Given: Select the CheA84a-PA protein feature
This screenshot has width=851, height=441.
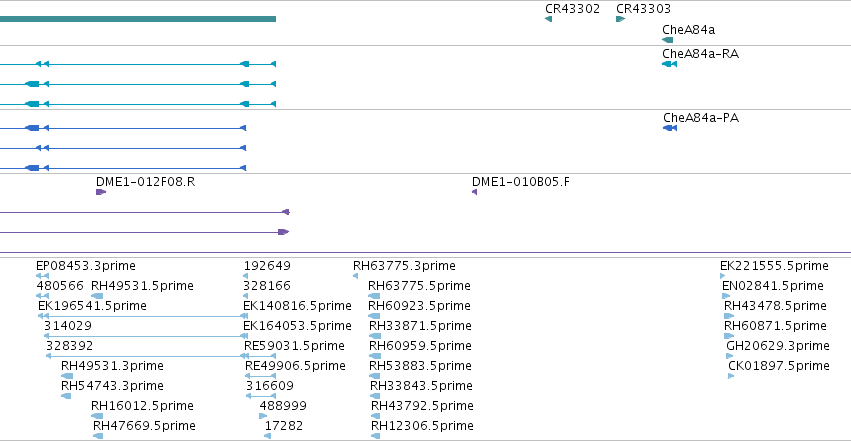Looking at the screenshot, I should click(x=670, y=128).
